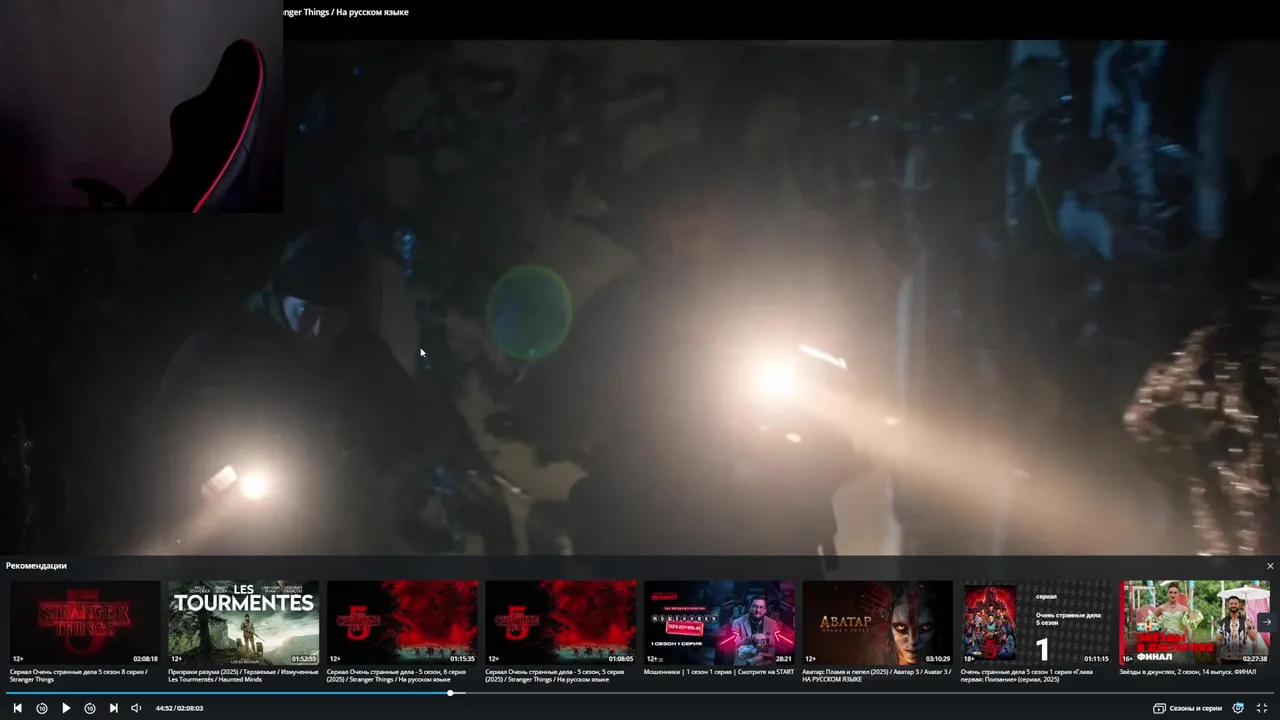This screenshot has height=720, width=1280.
Task: Open the Звёзды в джунглях ФИНАЛ thumbnail
Action: (1194, 622)
